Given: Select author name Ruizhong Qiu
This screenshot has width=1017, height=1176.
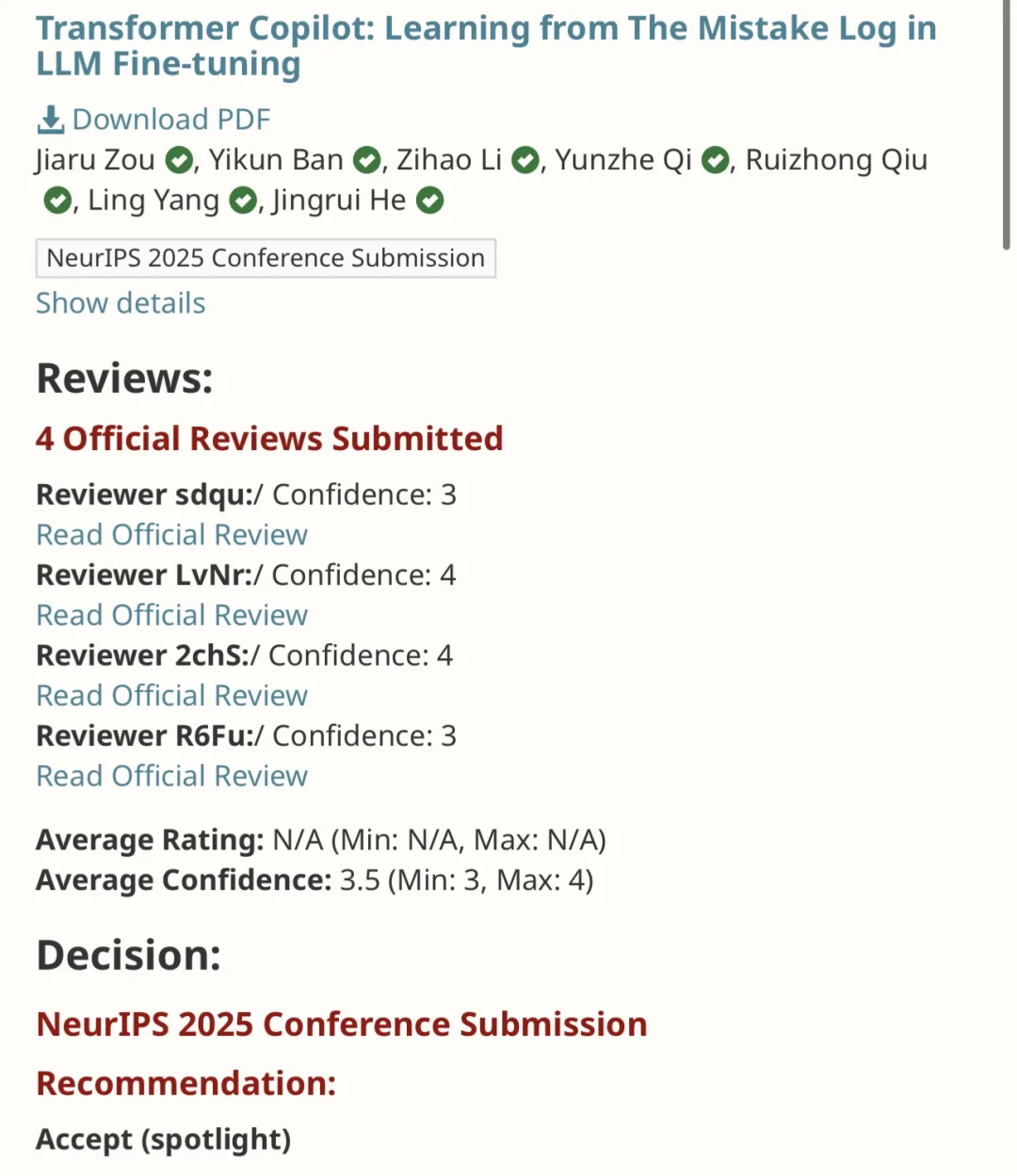Looking at the screenshot, I should [836, 160].
